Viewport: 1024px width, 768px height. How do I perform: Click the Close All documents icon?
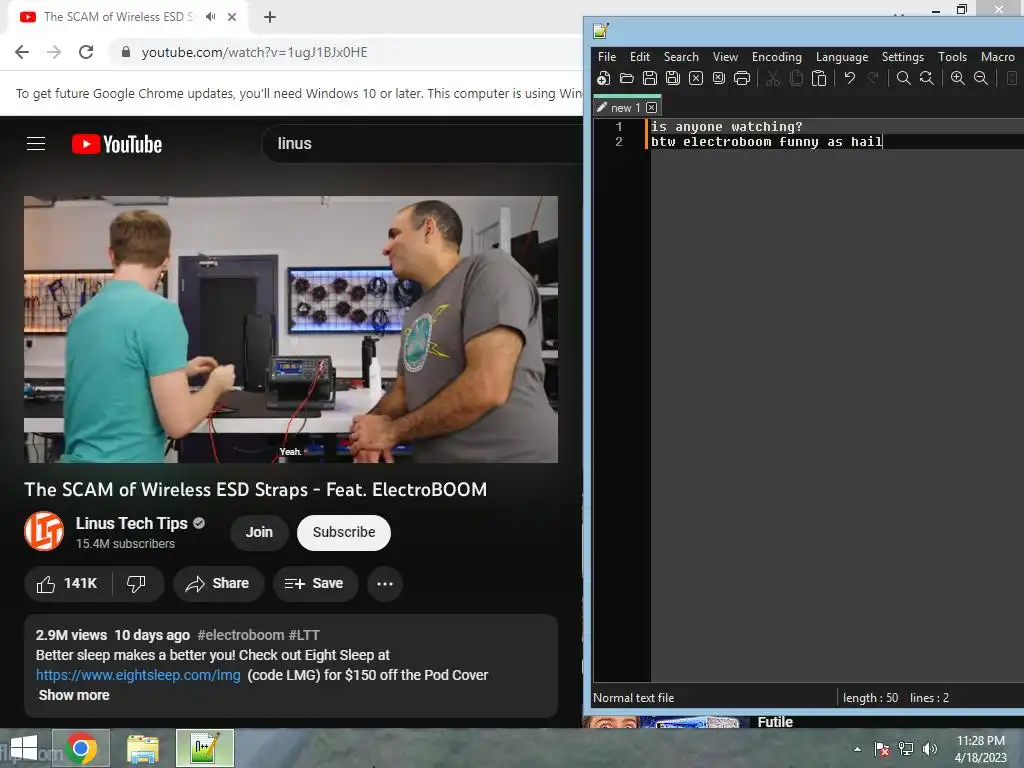(x=719, y=78)
